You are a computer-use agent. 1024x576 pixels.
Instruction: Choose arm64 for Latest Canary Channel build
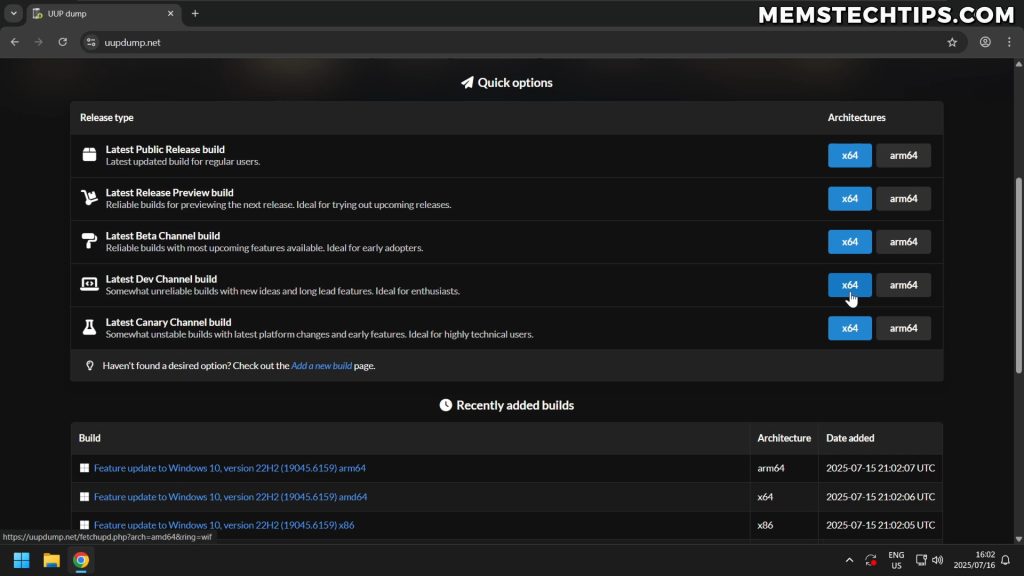tap(903, 328)
